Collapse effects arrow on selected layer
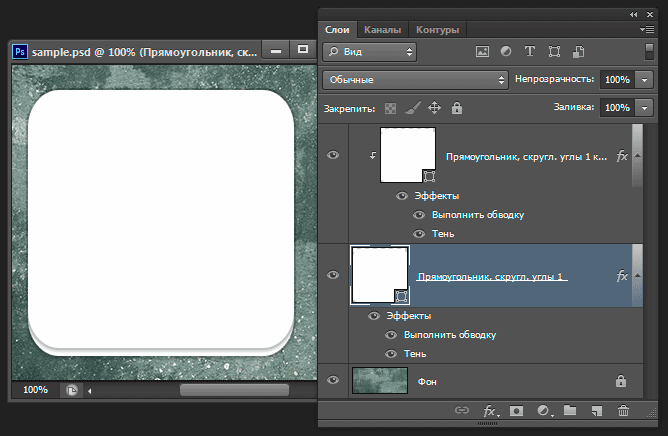668x436 pixels. [637, 276]
